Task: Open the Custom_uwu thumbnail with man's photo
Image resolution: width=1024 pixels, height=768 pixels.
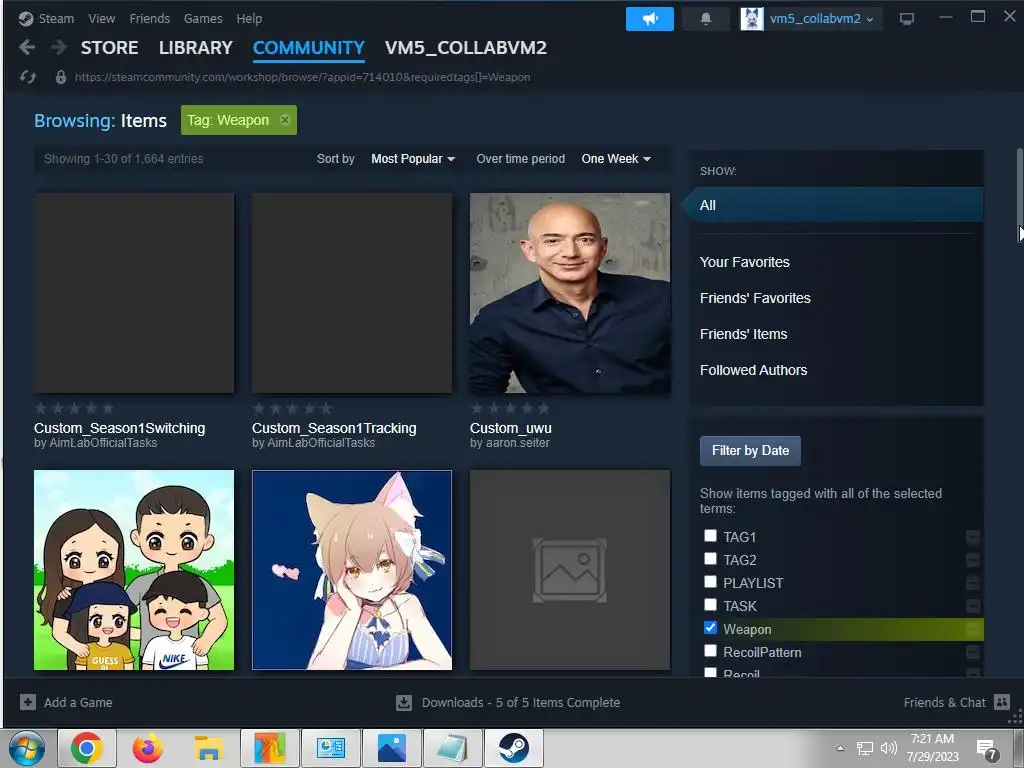Action: pos(569,293)
